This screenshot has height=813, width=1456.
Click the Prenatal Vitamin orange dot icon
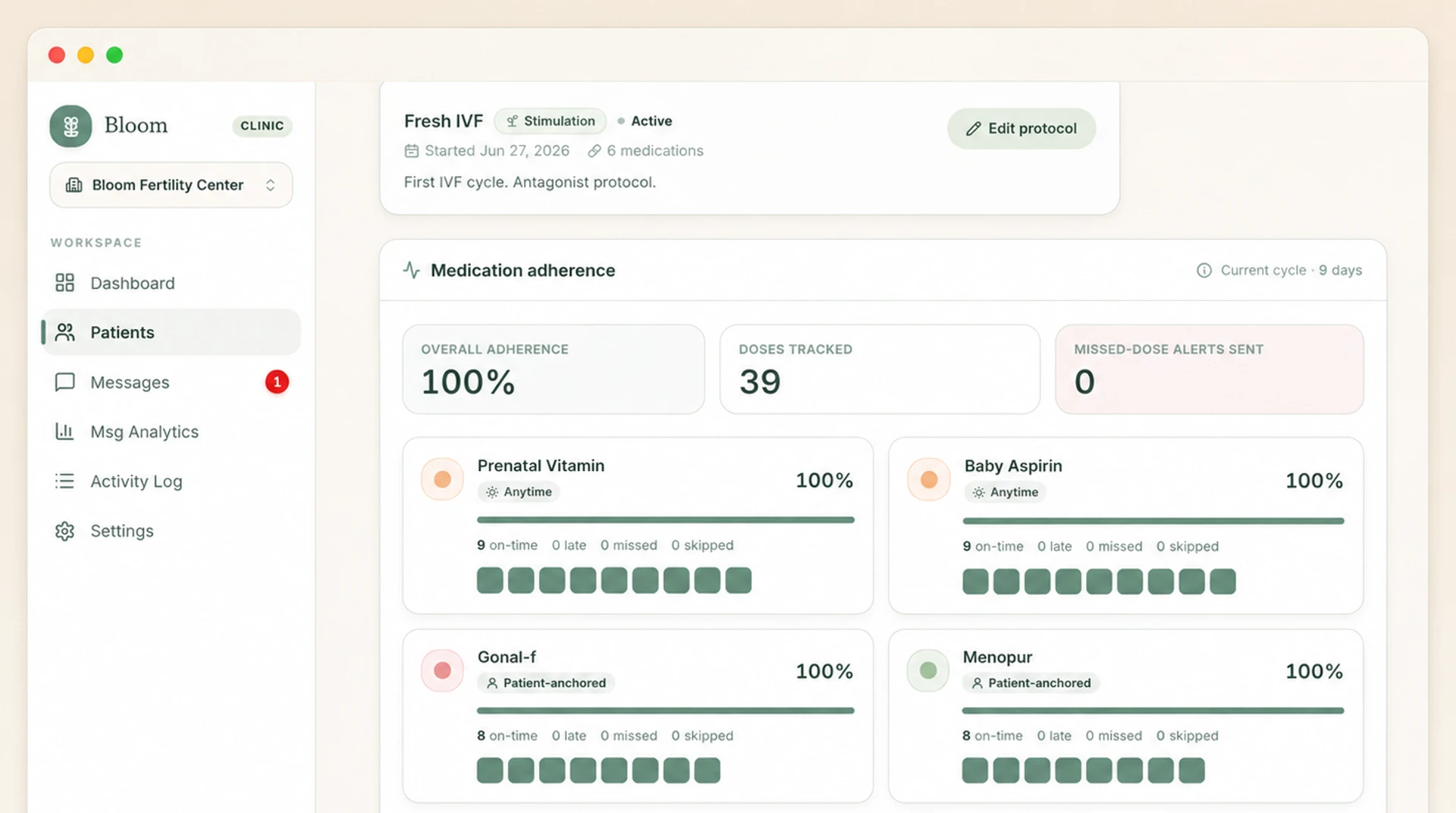pos(443,479)
